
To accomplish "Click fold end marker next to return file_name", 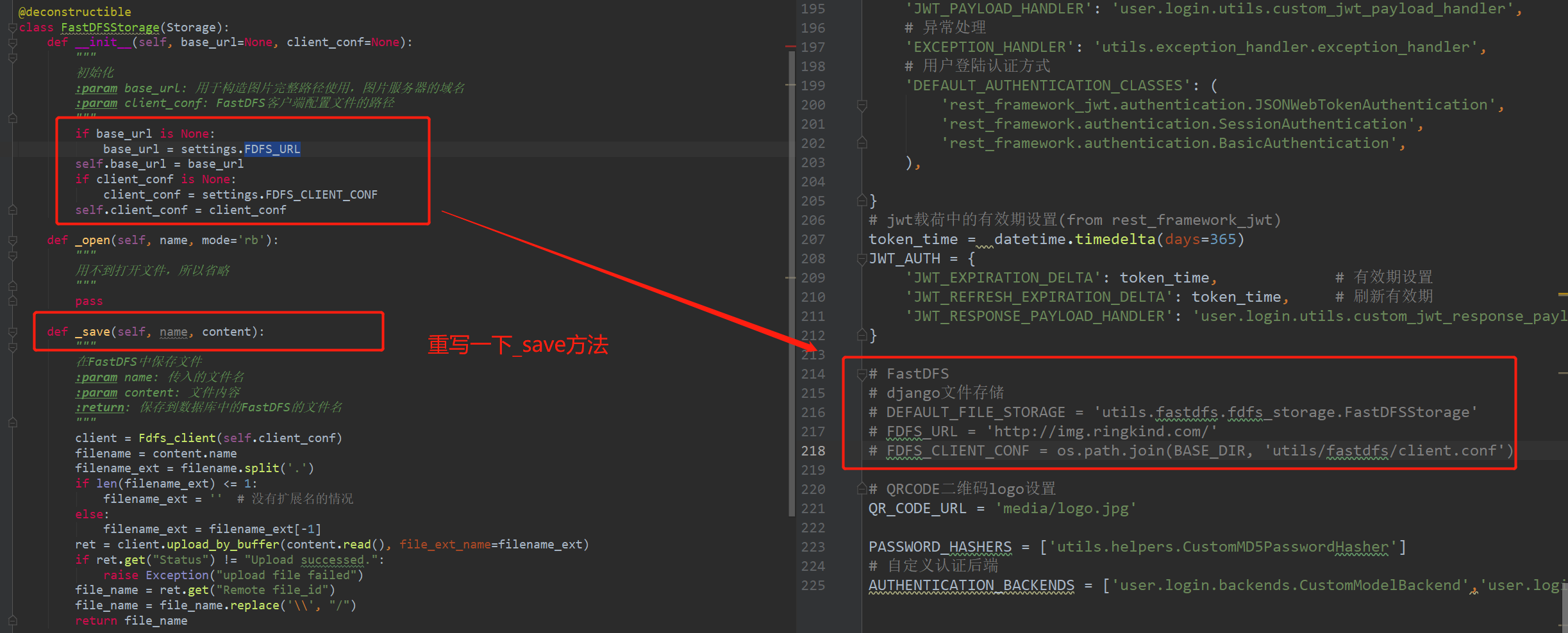I will tap(12, 621).
